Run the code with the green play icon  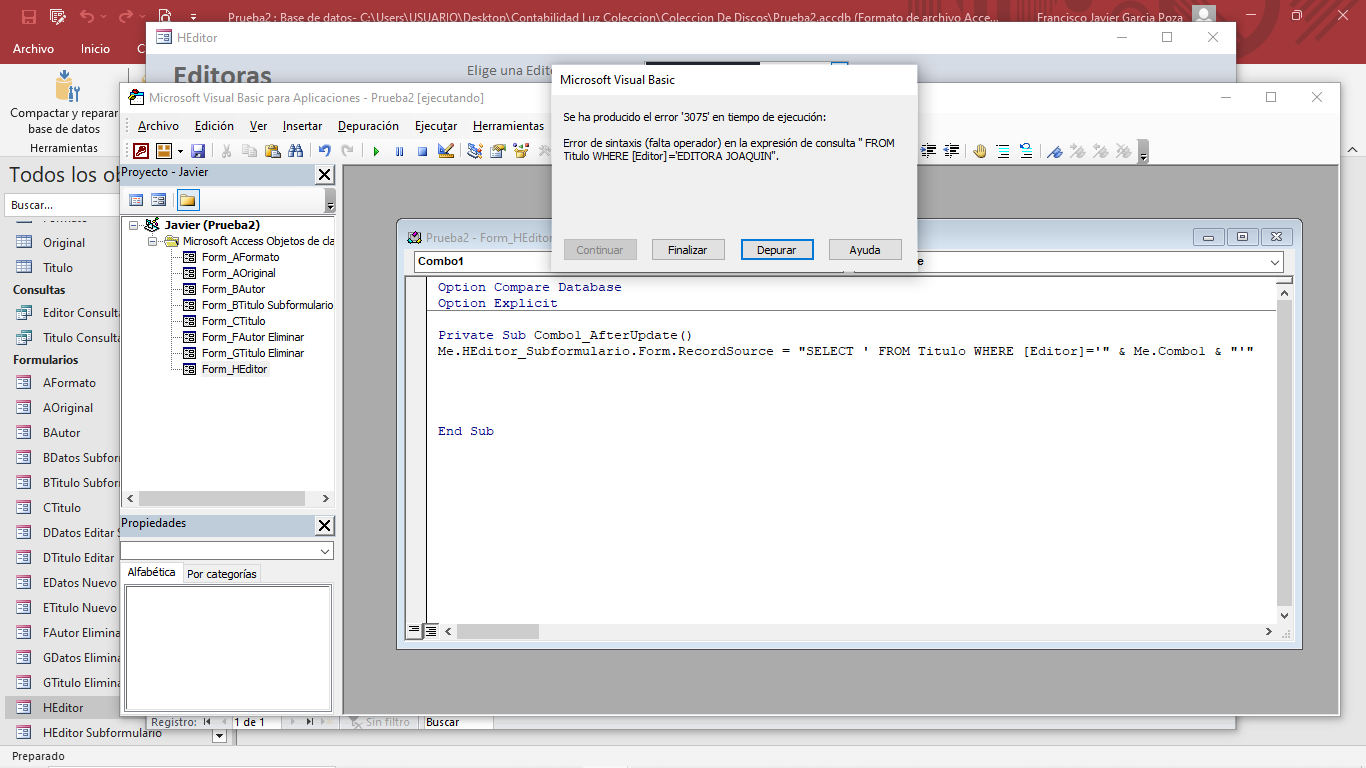(x=376, y=151)
